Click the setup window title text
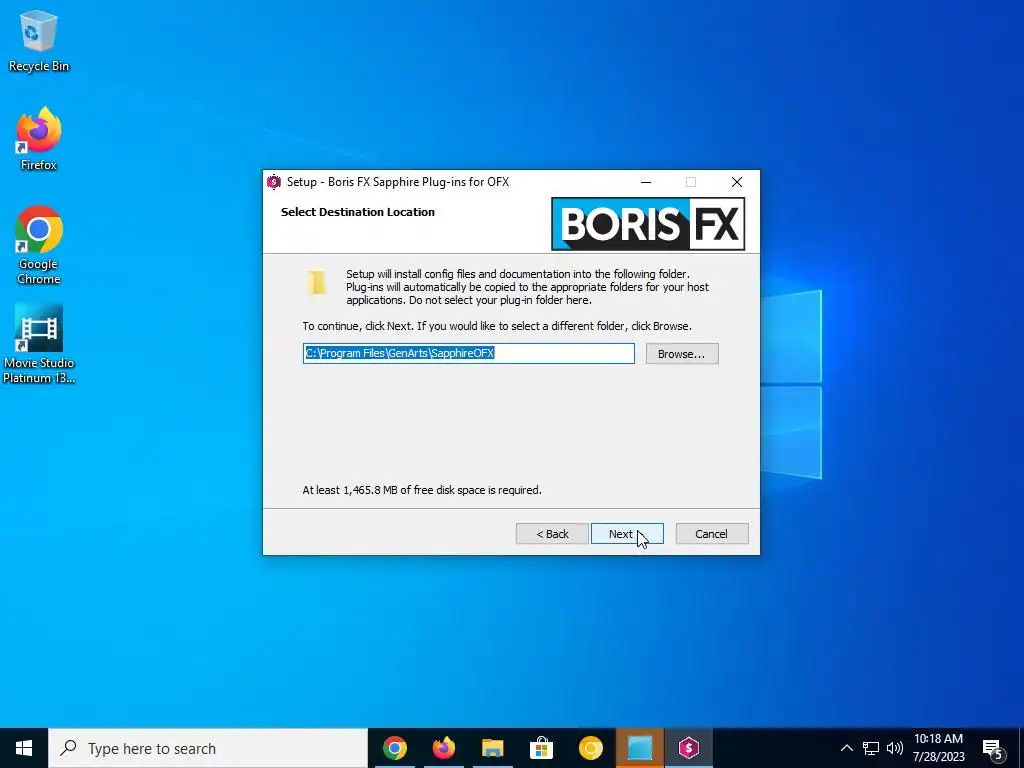The width and height of the screenshot is (1024, 768). point(398,182)
